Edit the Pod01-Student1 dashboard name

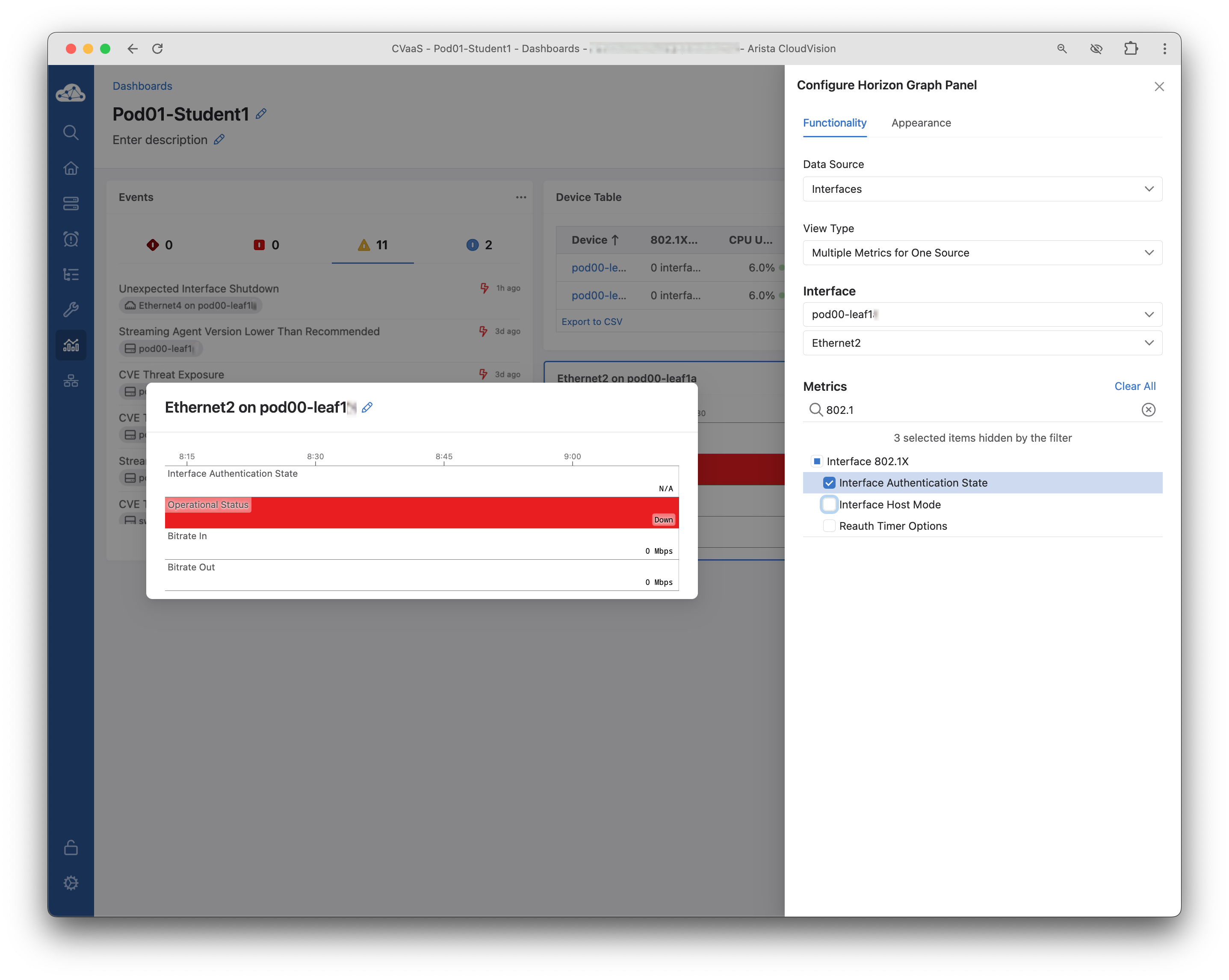[x=261, y=114]
